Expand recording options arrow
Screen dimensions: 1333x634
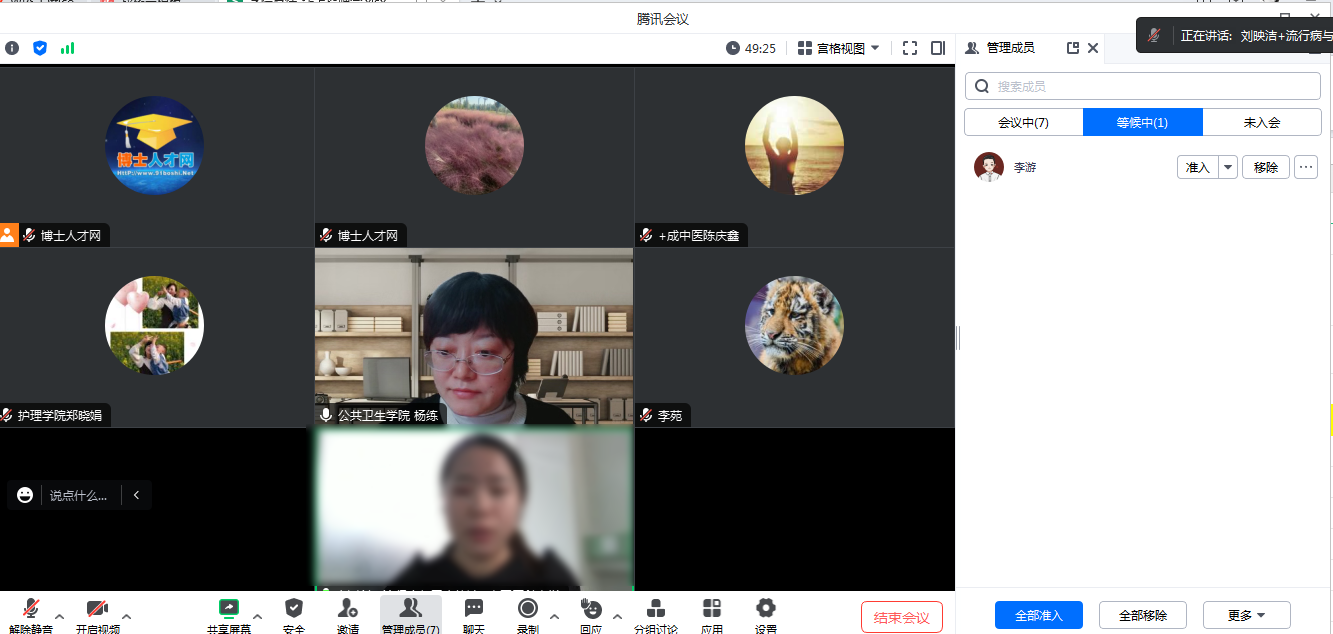(554, 616)
